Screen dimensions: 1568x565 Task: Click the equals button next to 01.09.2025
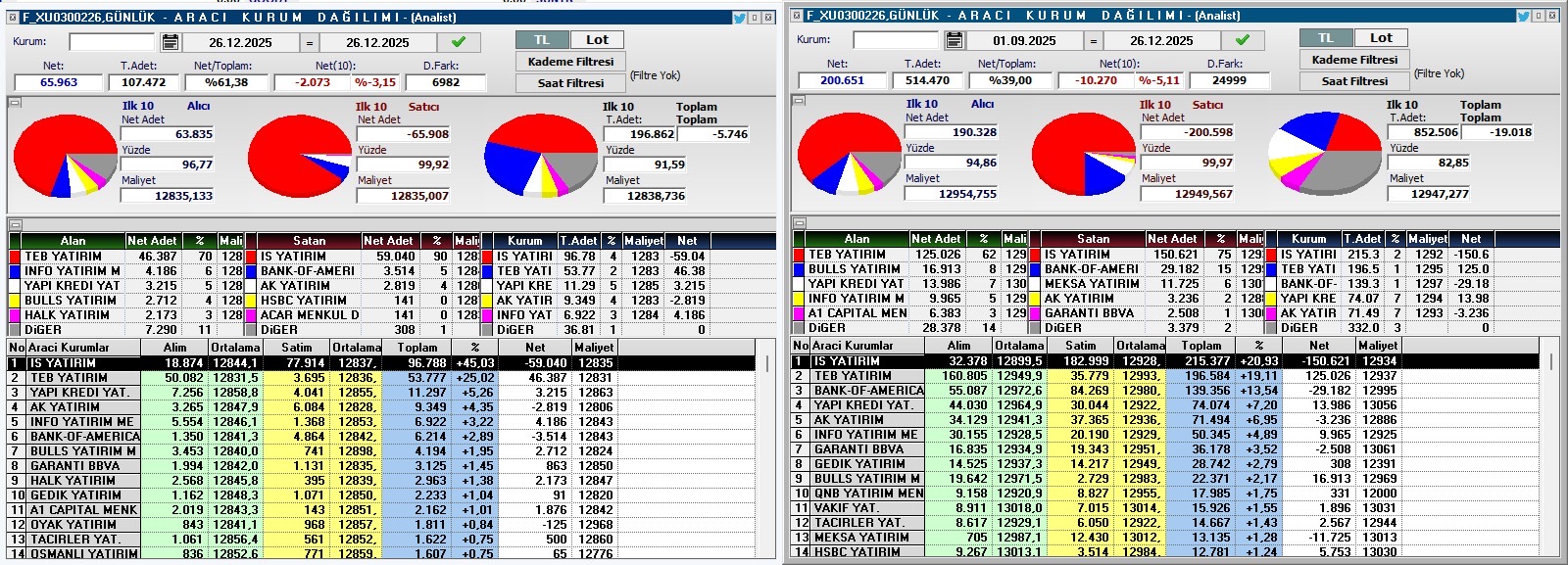pos(1094,40)
